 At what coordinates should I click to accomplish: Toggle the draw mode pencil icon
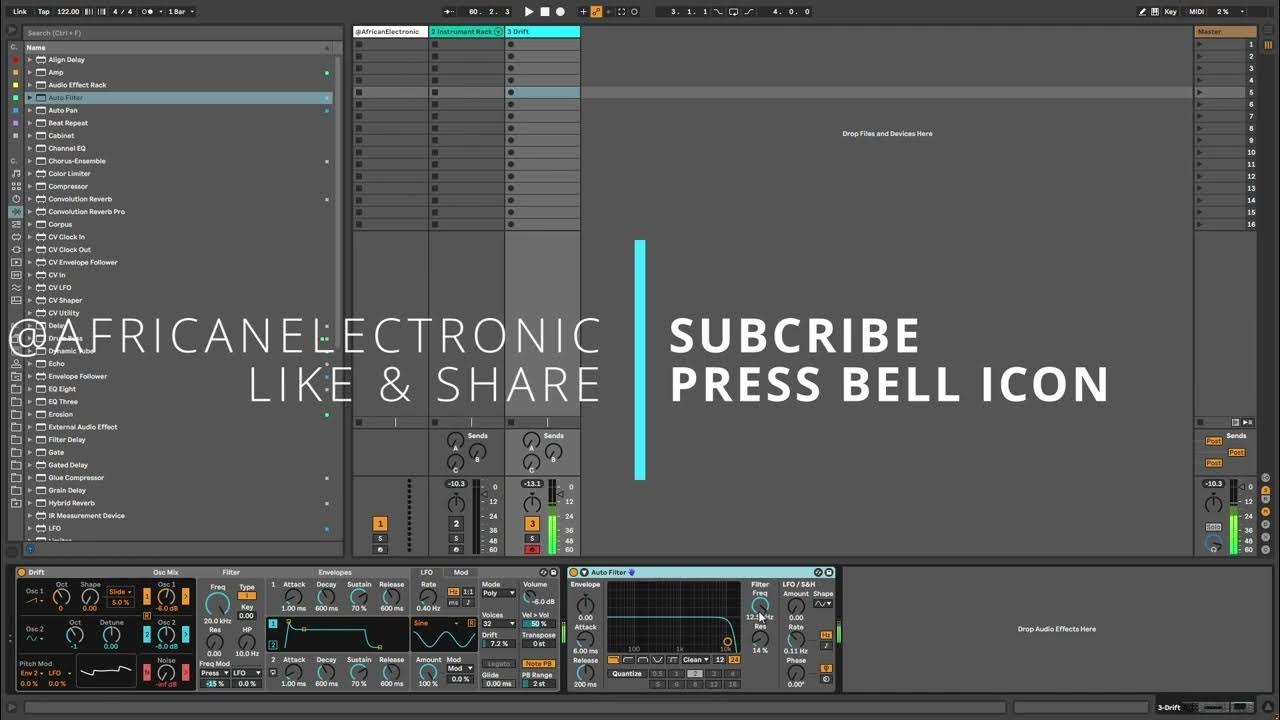1143,12
